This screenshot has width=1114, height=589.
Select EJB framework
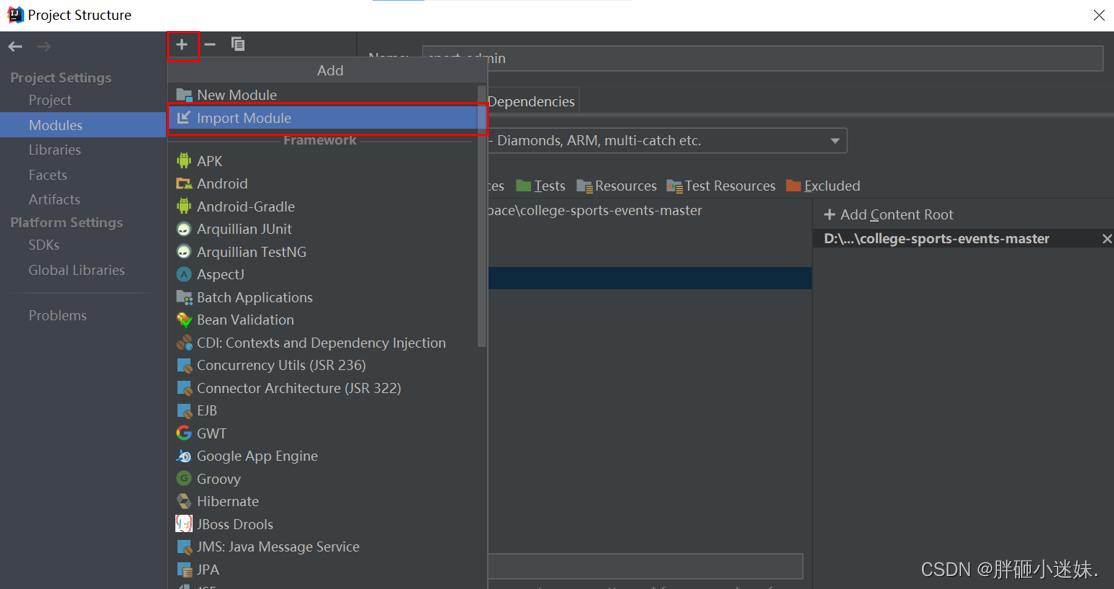(x=327, y=411)
